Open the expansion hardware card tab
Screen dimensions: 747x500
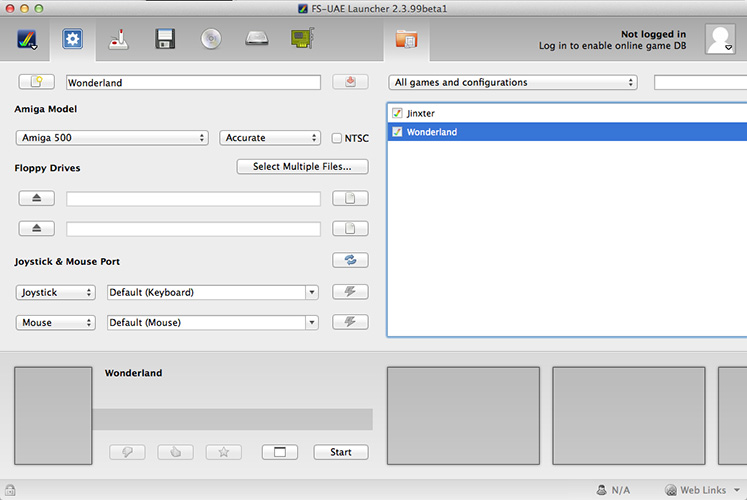click(302, 39)
